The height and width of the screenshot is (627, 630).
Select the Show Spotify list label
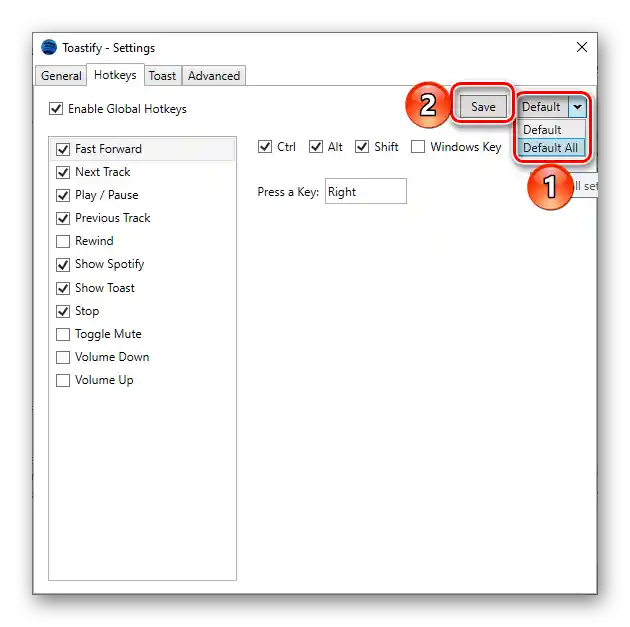pyautogui.click(x=109, y=264)
